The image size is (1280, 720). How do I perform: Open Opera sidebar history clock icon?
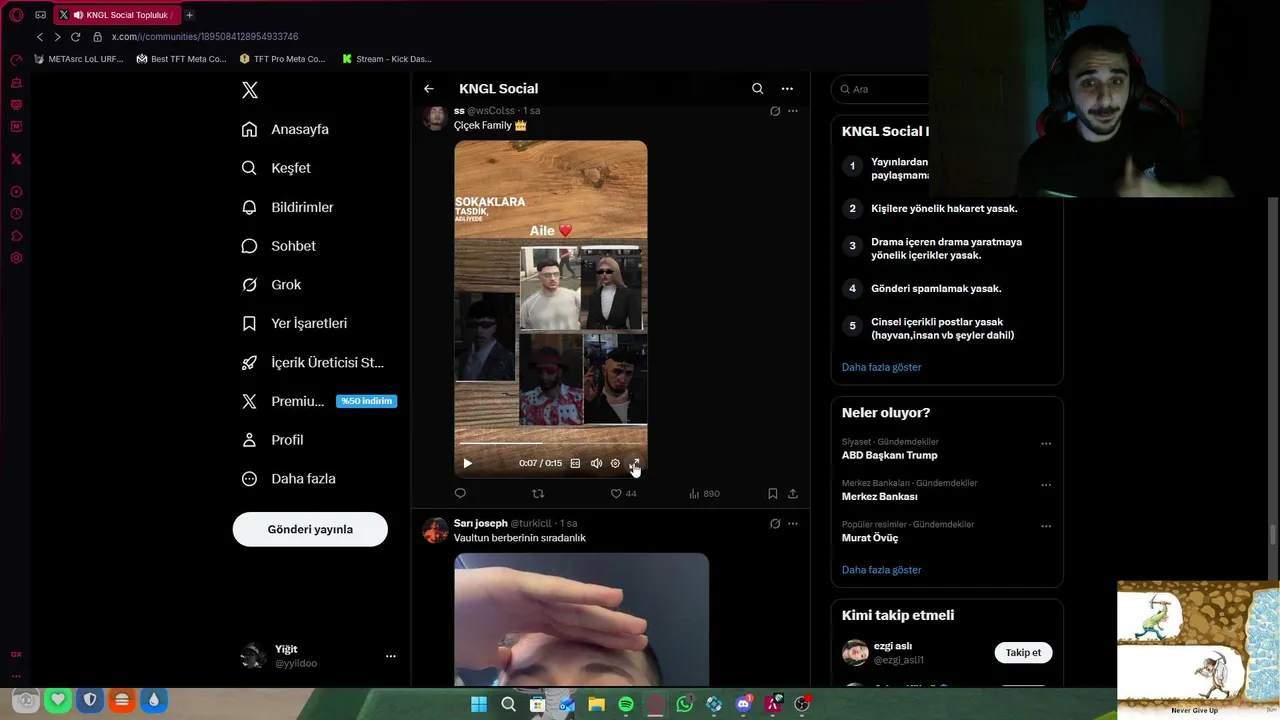(x=16, y=214)
